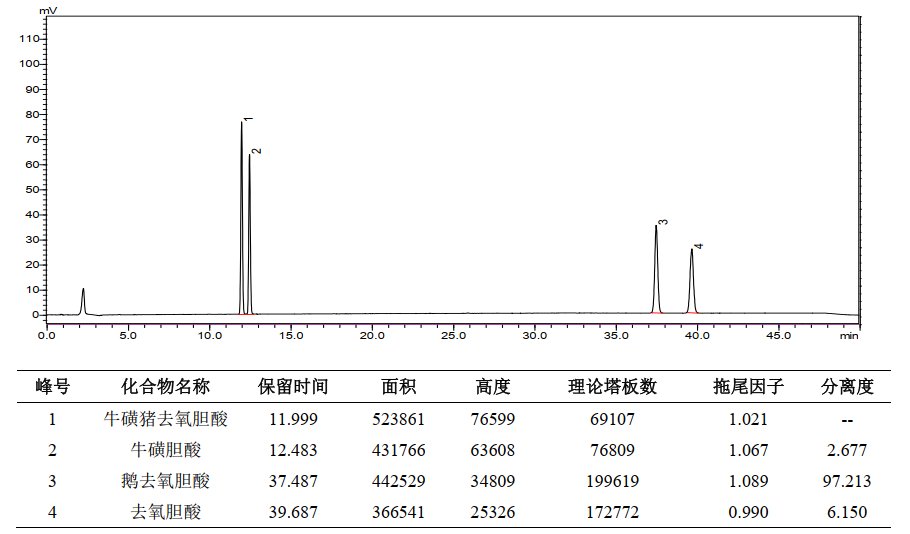This screenshot has height=534, width=910.
Task: Select the 分离度 column header
Action: 847,387
